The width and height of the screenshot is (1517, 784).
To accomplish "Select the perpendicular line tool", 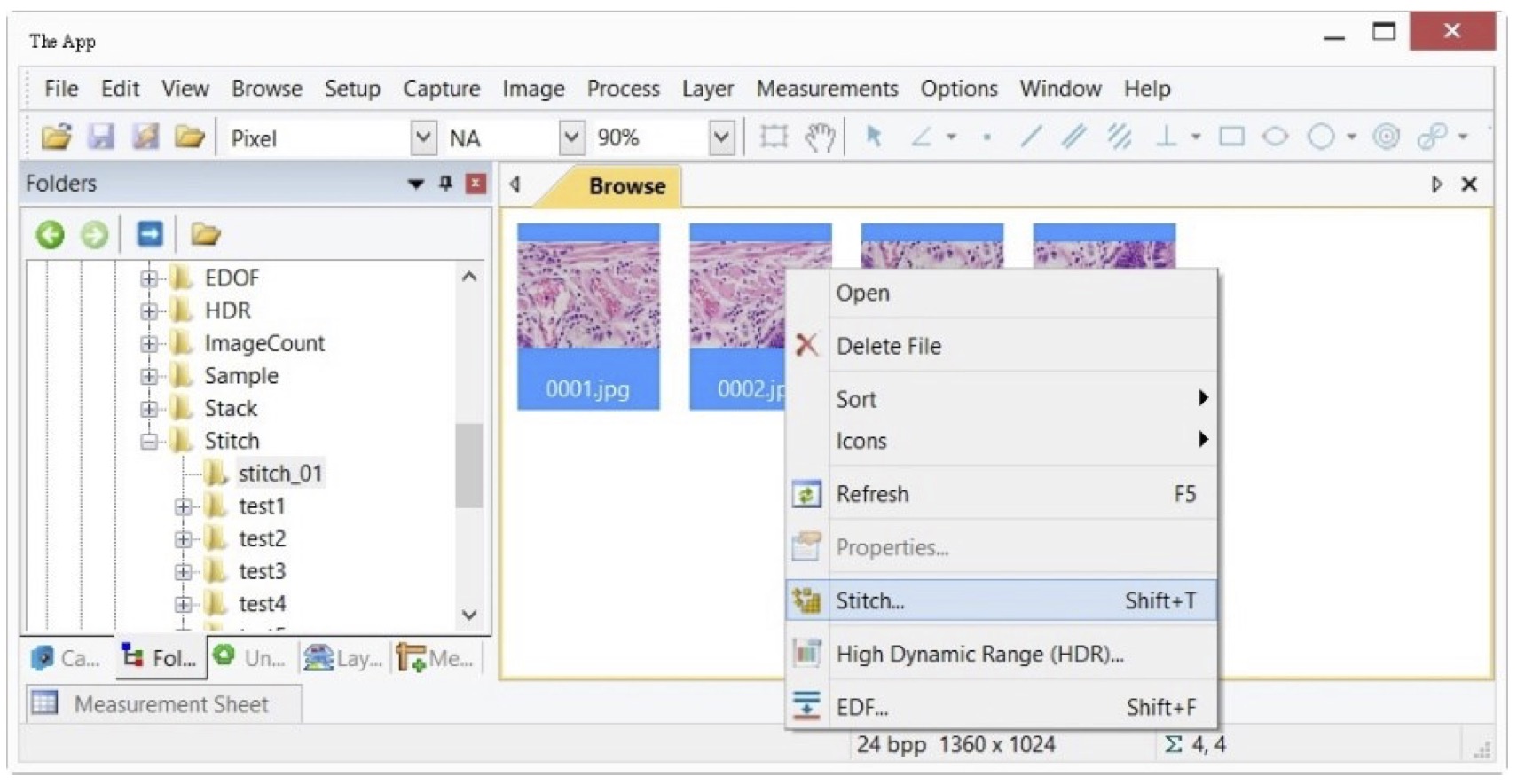I will (1167, 137).
